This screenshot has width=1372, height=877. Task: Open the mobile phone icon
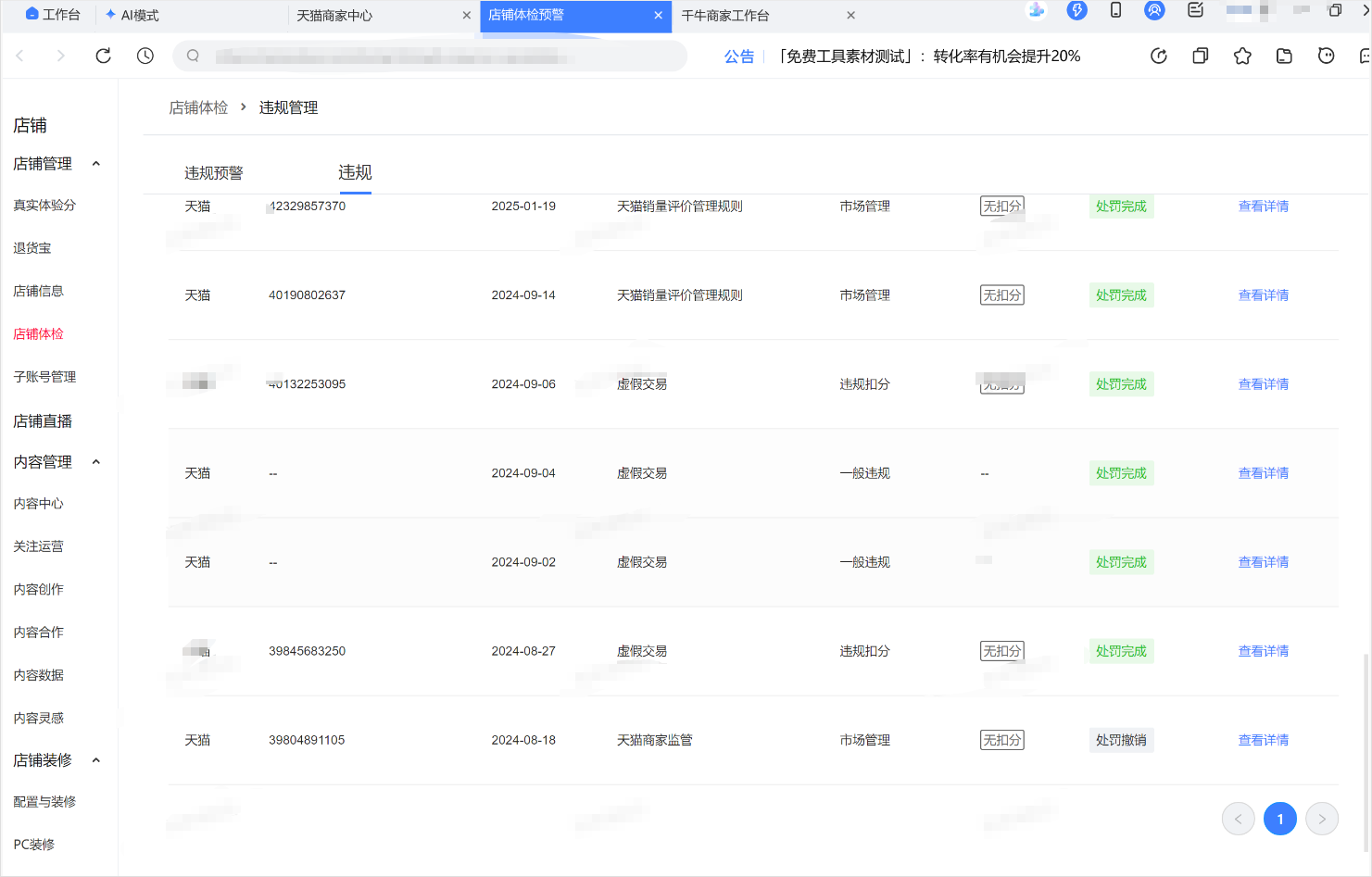[1115, 11]
